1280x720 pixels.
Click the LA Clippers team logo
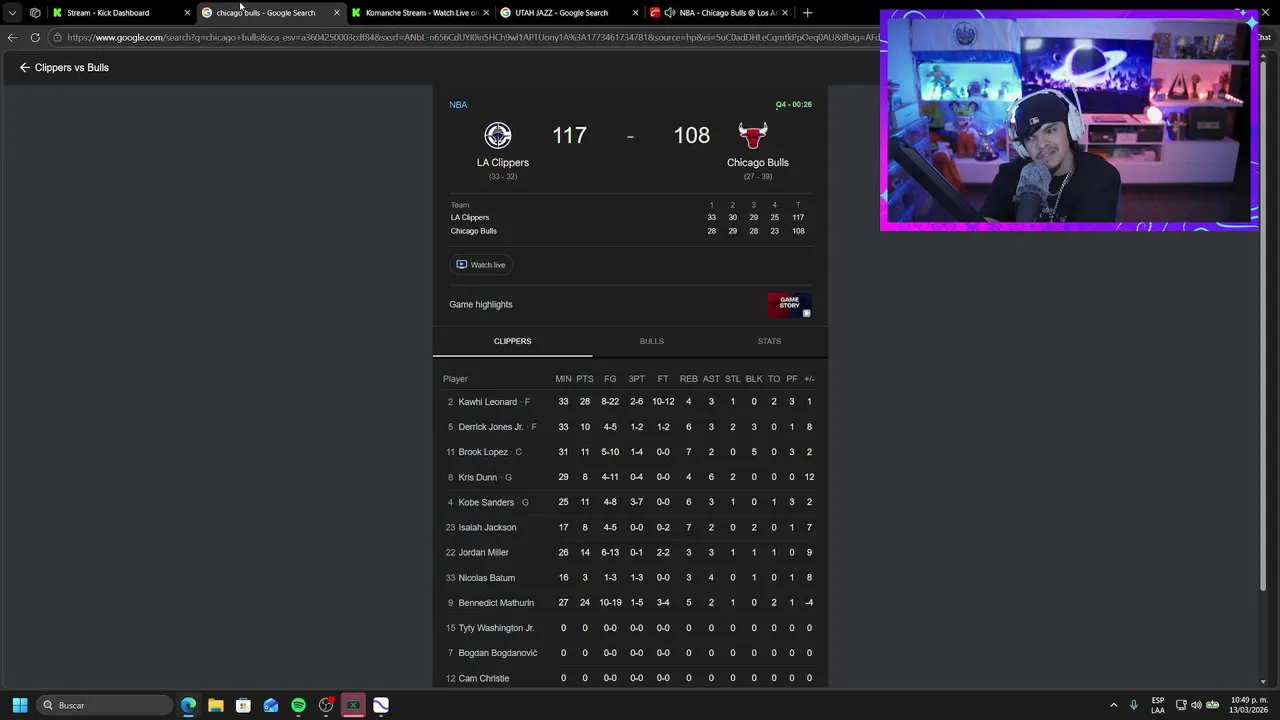pyautogui.click(x=498, y=135)
